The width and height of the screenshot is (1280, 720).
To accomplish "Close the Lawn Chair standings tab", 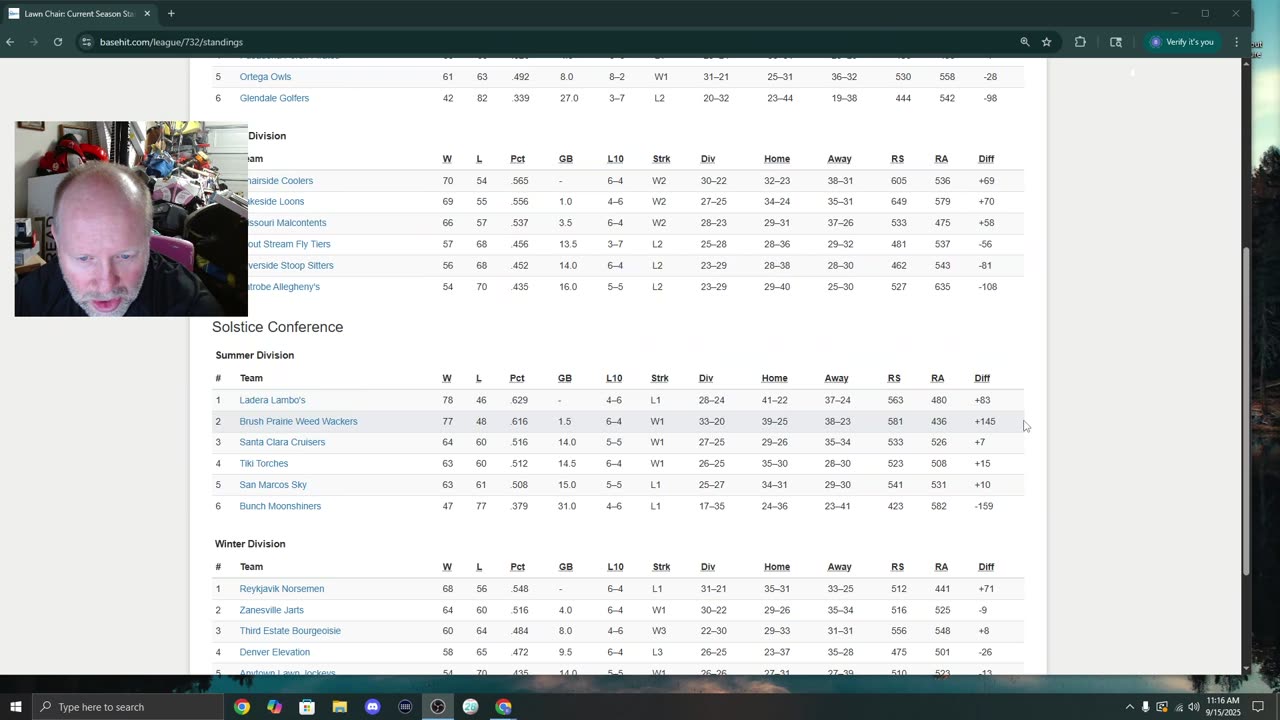I will (147, 14).
